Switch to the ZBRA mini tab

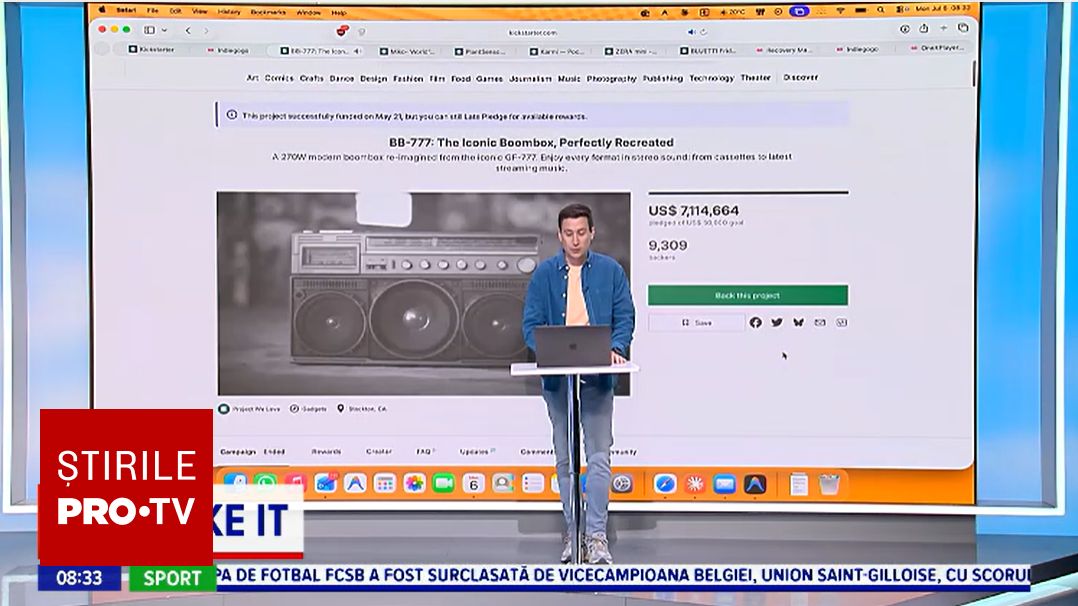(630, 51)
